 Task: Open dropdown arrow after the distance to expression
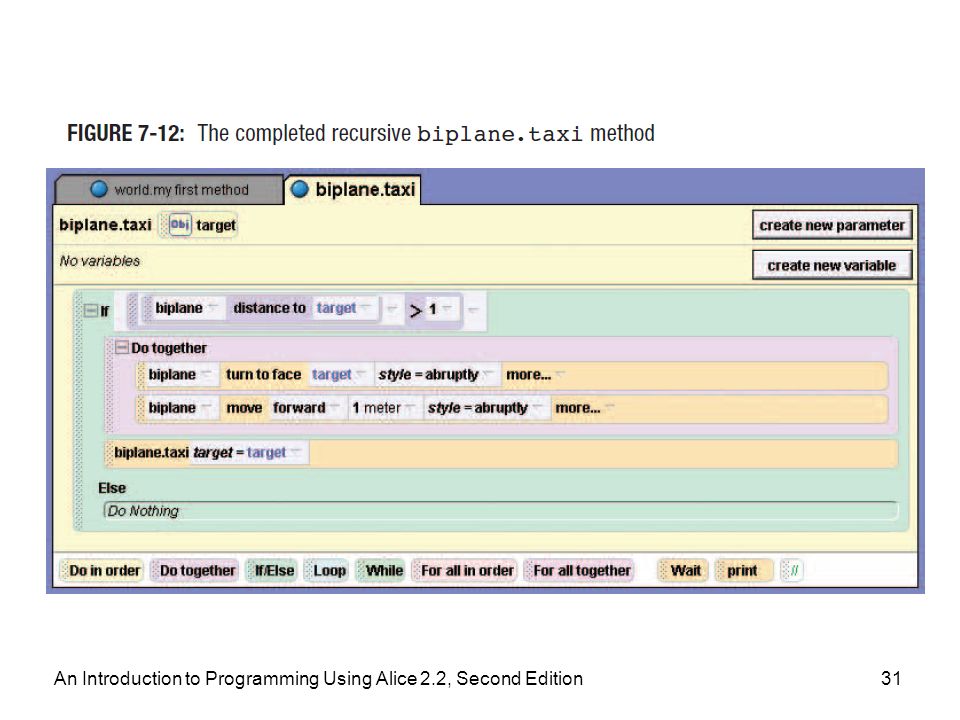393,307
